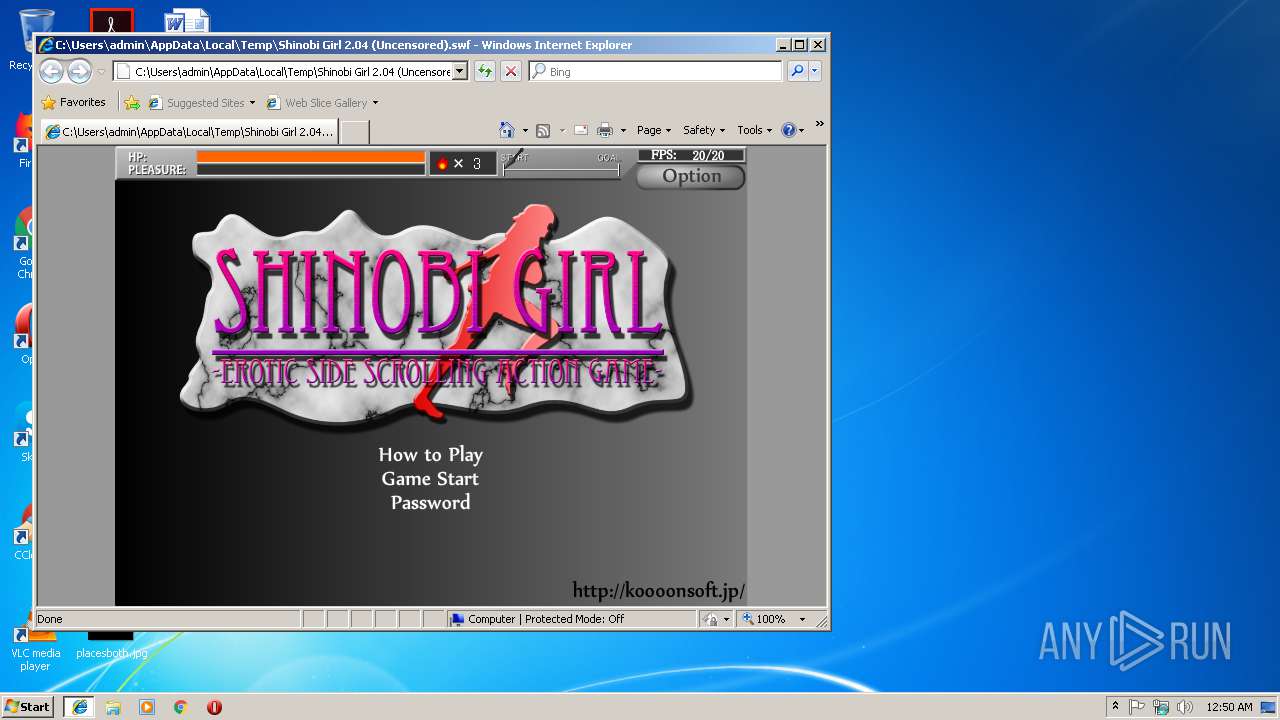The height and width of the screenshot is (720, 1280).
Task: Select How to Play in game menu
Action: click(430, 455)
